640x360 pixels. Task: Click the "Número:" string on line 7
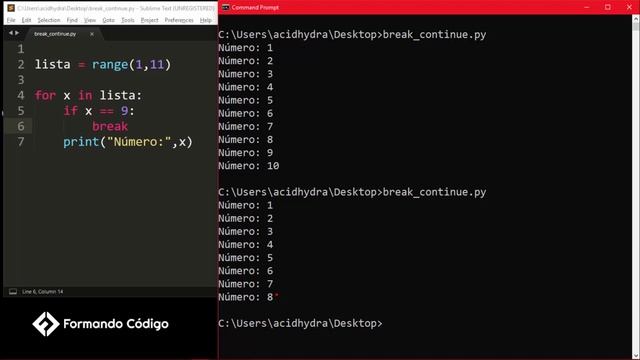pos(139,142)
